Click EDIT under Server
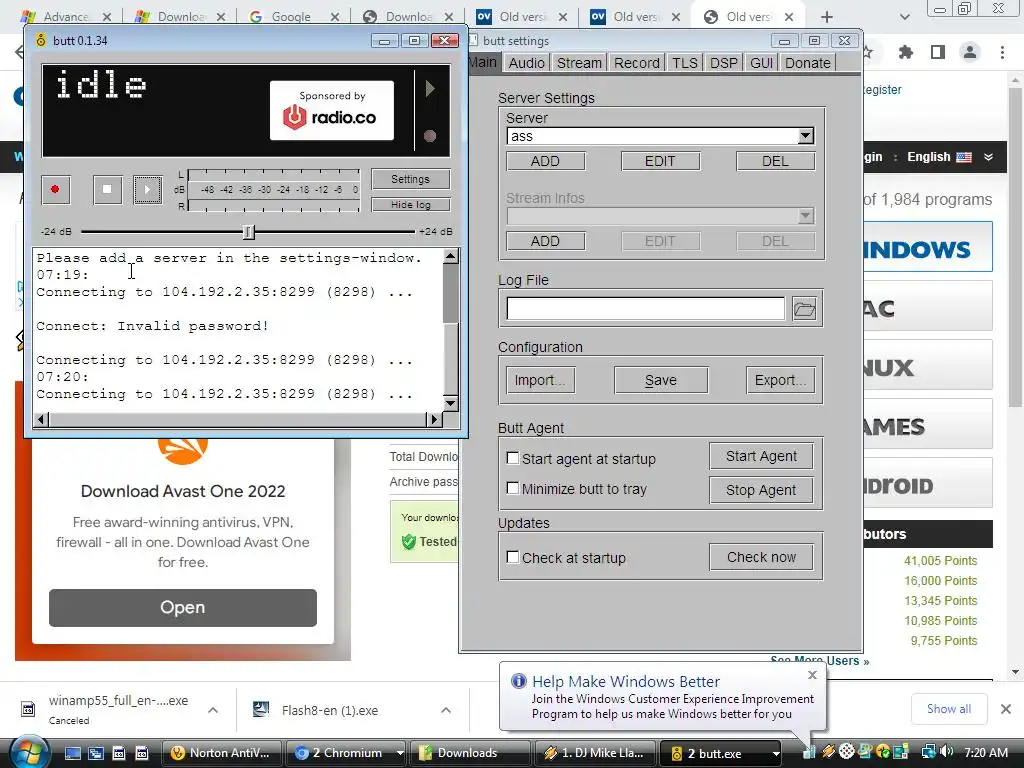 click(x=660, y=161)
